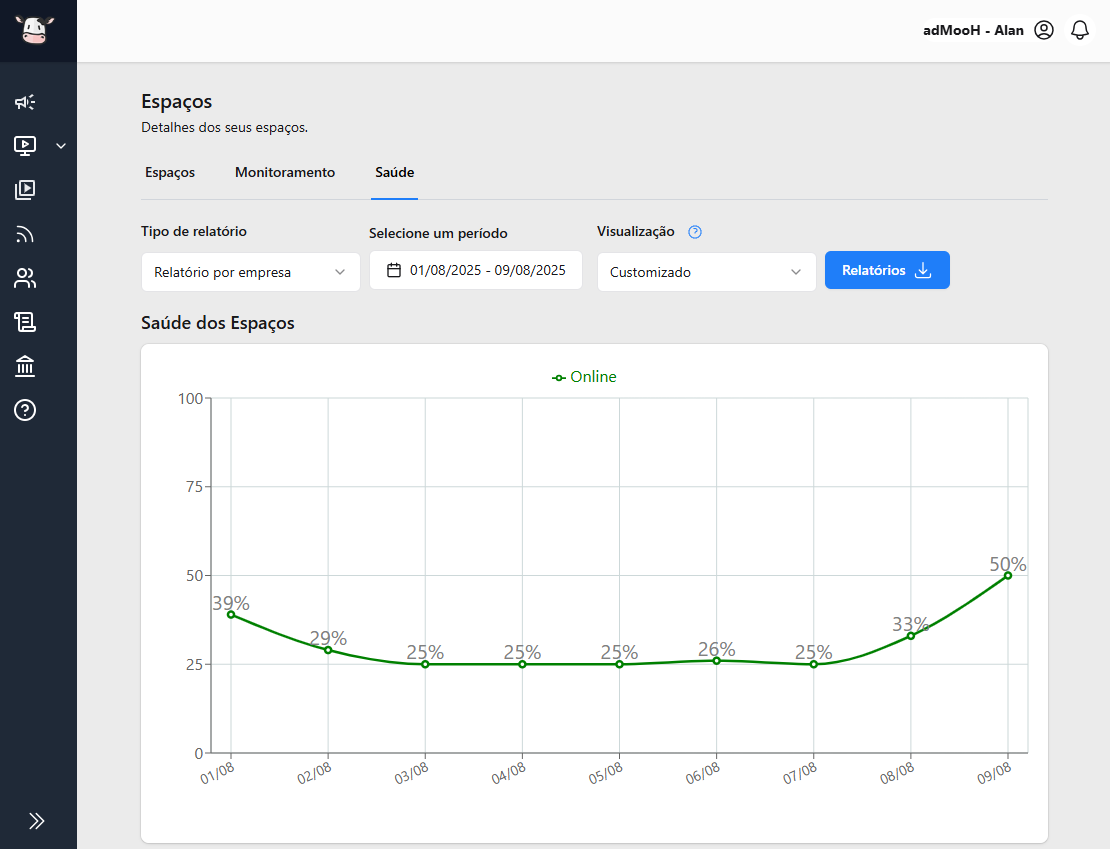This screenshot has width=1110, height=849.
Task: Open the users icon in sidebar
Action: [25, 278]
